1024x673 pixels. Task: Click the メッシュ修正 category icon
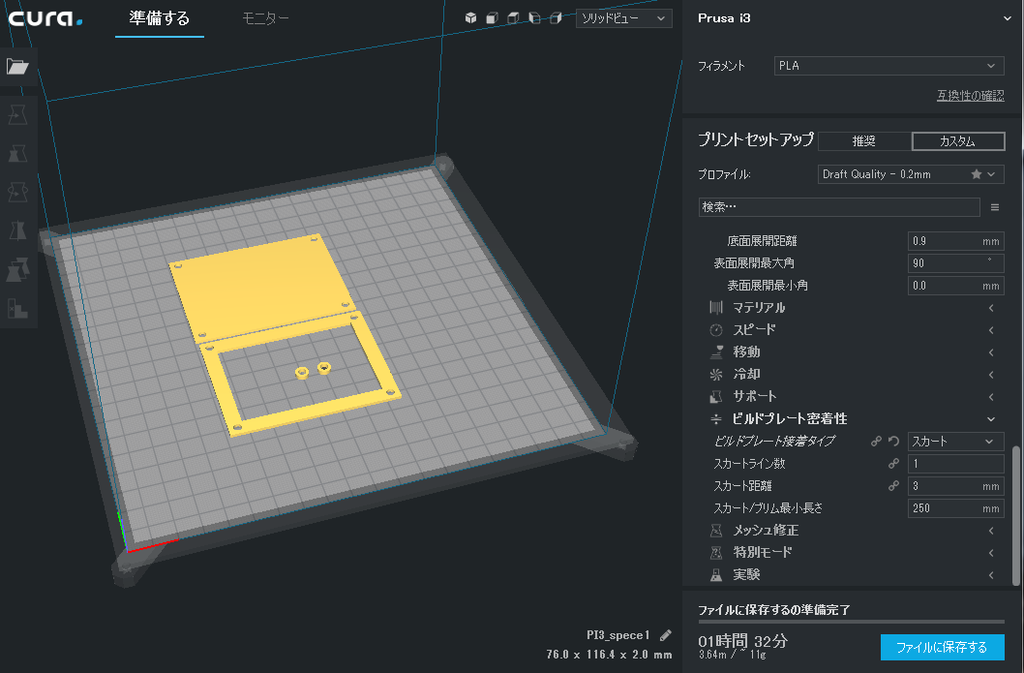[716, 530]
